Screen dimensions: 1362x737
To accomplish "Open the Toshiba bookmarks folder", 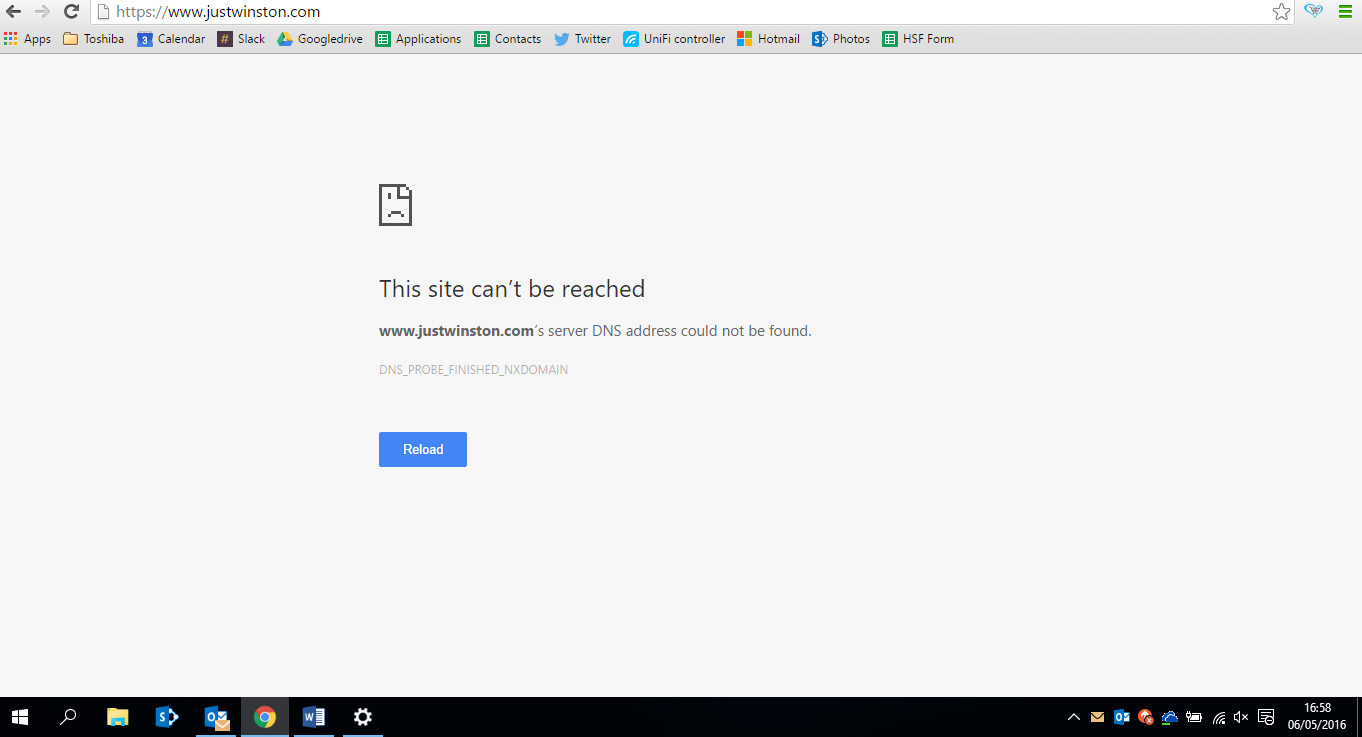I will click(x=93, y=39).
